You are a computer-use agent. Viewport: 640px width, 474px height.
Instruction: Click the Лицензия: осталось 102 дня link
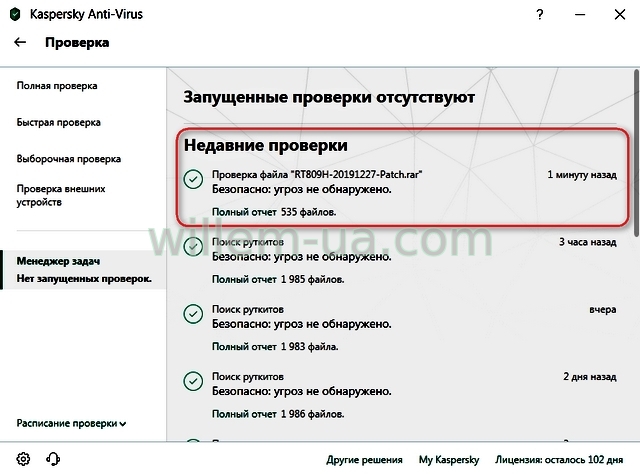click(x=559, y=460)
